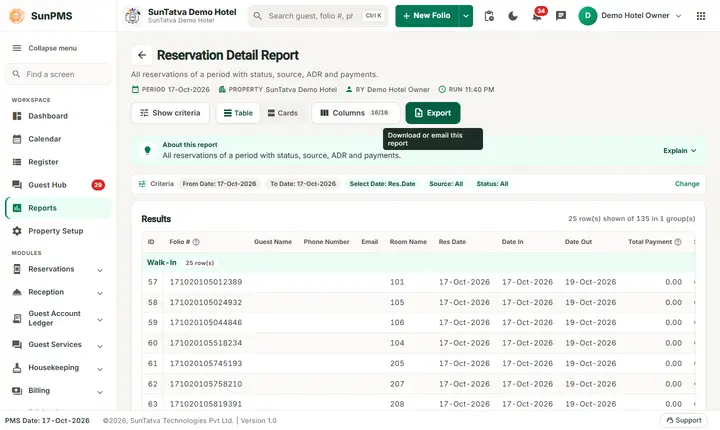This screenshot has width=720, height=430.
Task: Focus the Find a screen field
Action: [58, 74]
